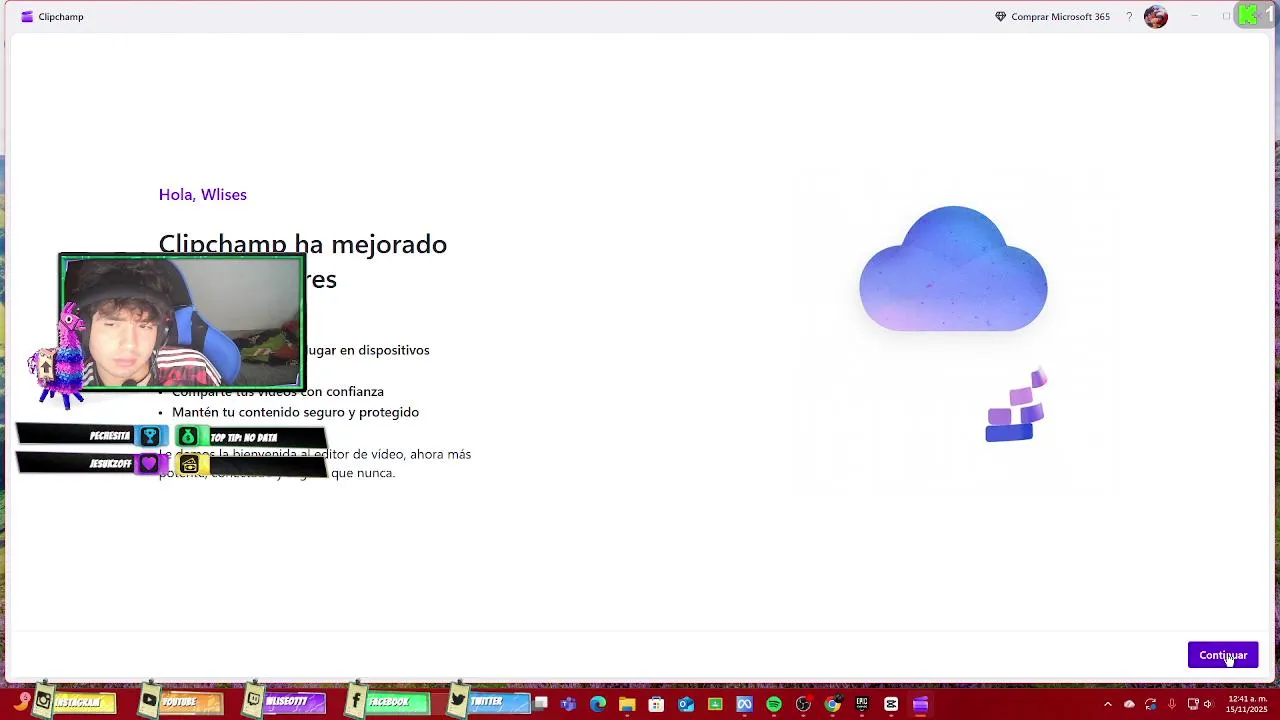Image resolution: width=1280 pixels, height=720 pixels.
Task: Open Google Chrome from the taskbar
Action: 832,704
